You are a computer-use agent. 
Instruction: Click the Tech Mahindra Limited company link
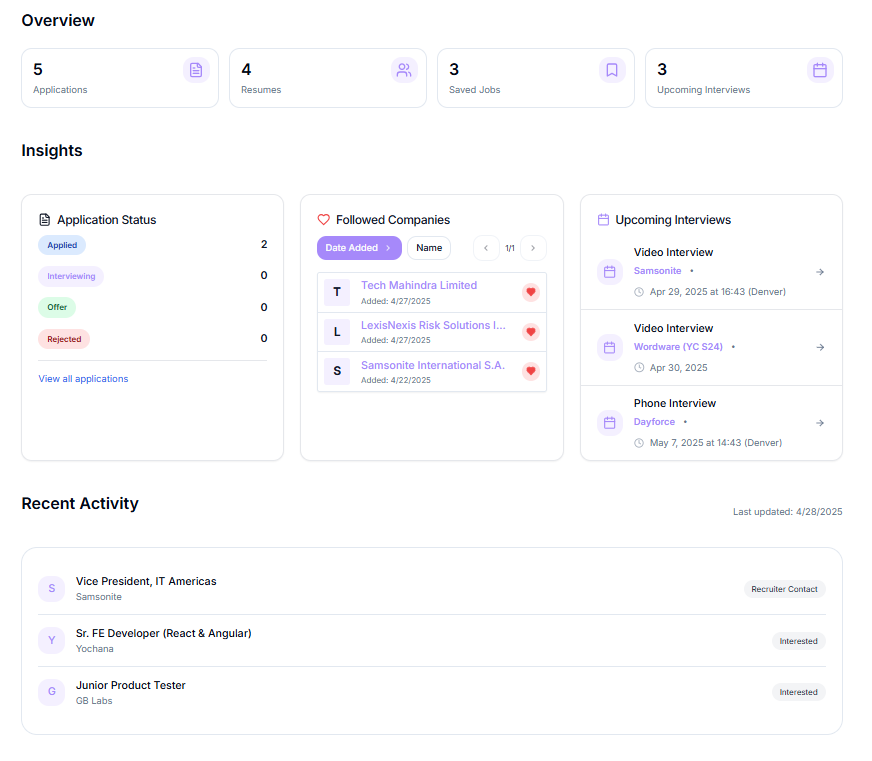tap(418, 284)
